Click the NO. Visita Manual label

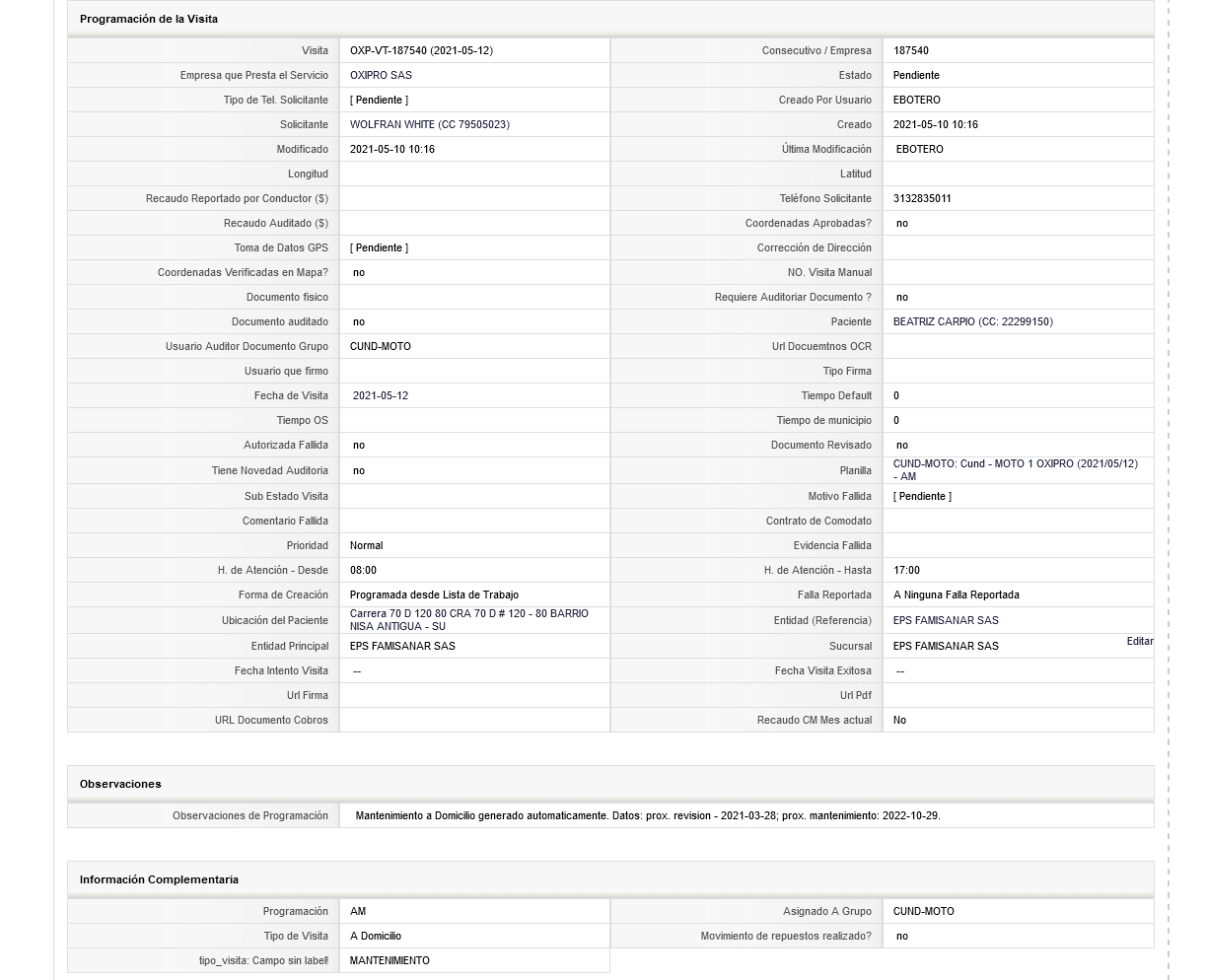829,272
